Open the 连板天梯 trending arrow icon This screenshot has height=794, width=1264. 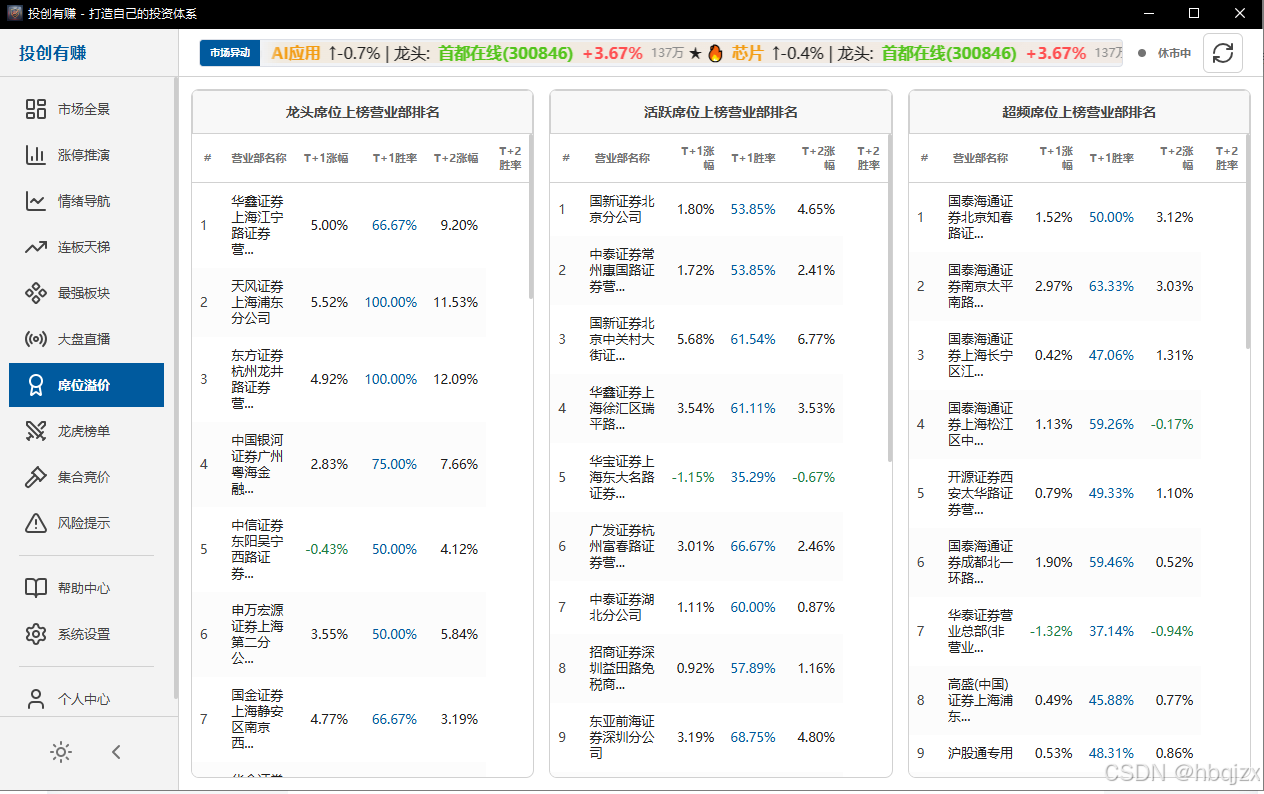[36, 247]
